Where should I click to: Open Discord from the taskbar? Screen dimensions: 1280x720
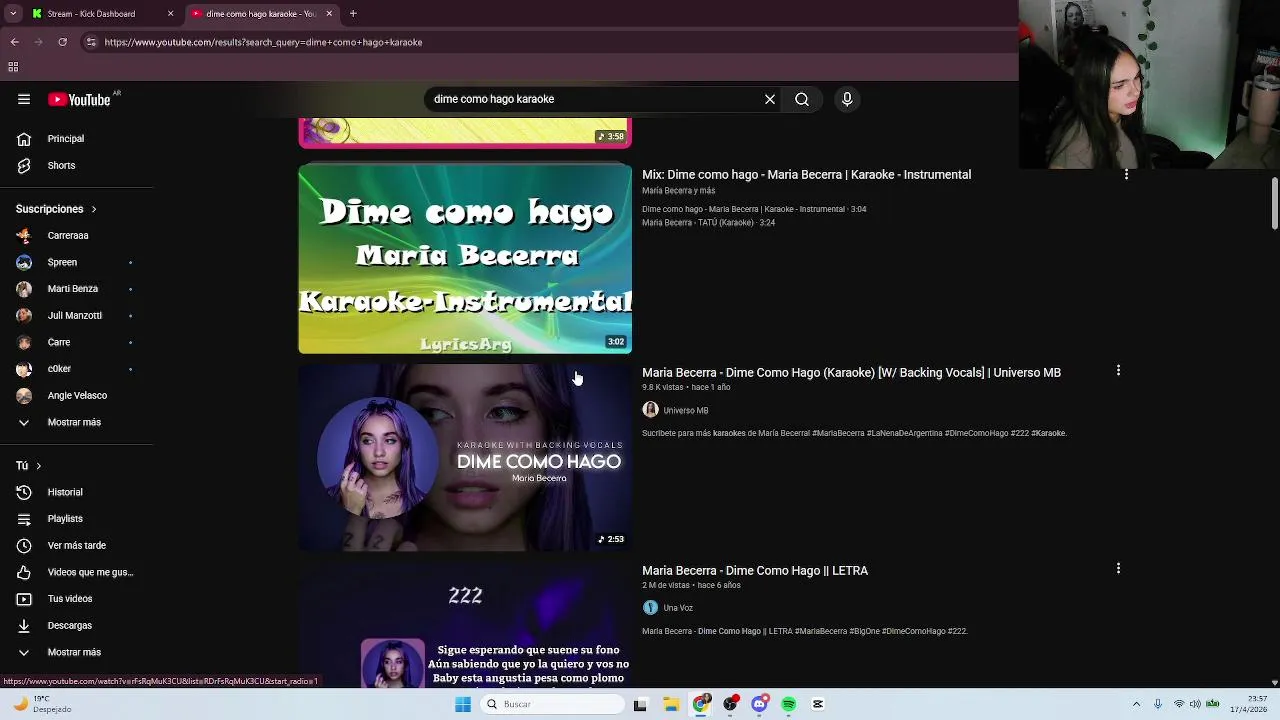759,704
